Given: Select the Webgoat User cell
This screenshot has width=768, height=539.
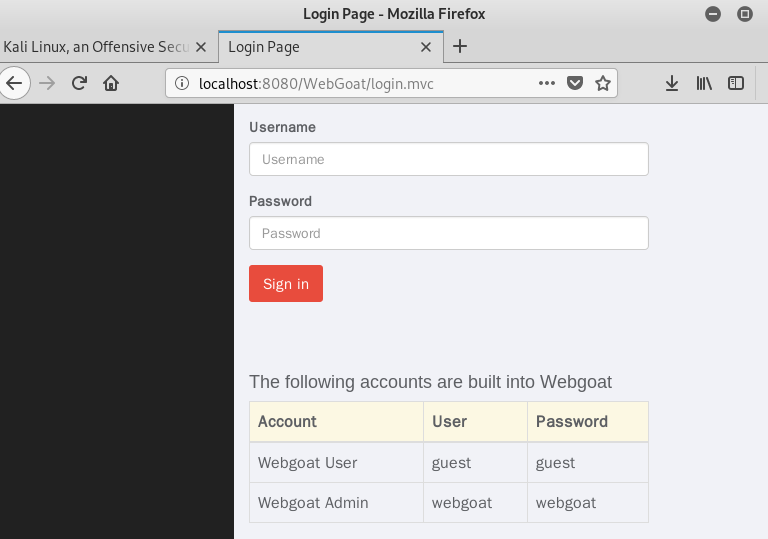Looking at the screenshot, I should [x=336, y=463].
